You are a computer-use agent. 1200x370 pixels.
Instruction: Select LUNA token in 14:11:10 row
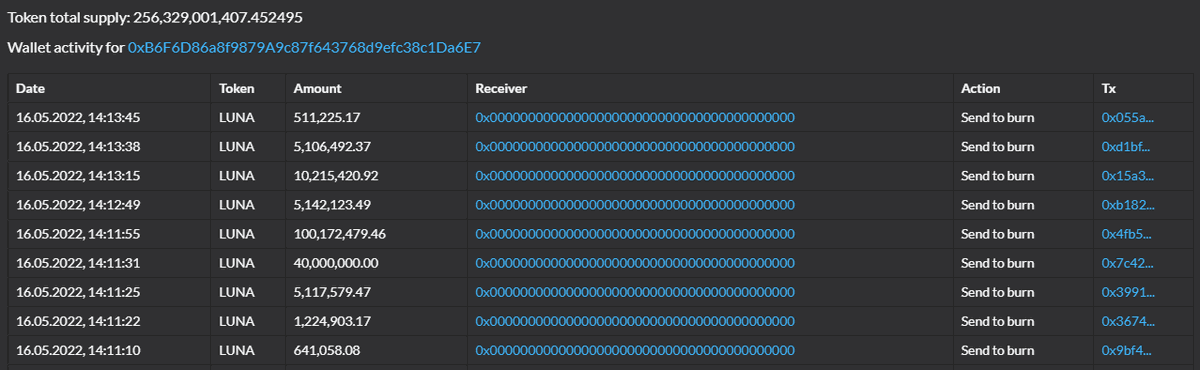click(237, 351)
